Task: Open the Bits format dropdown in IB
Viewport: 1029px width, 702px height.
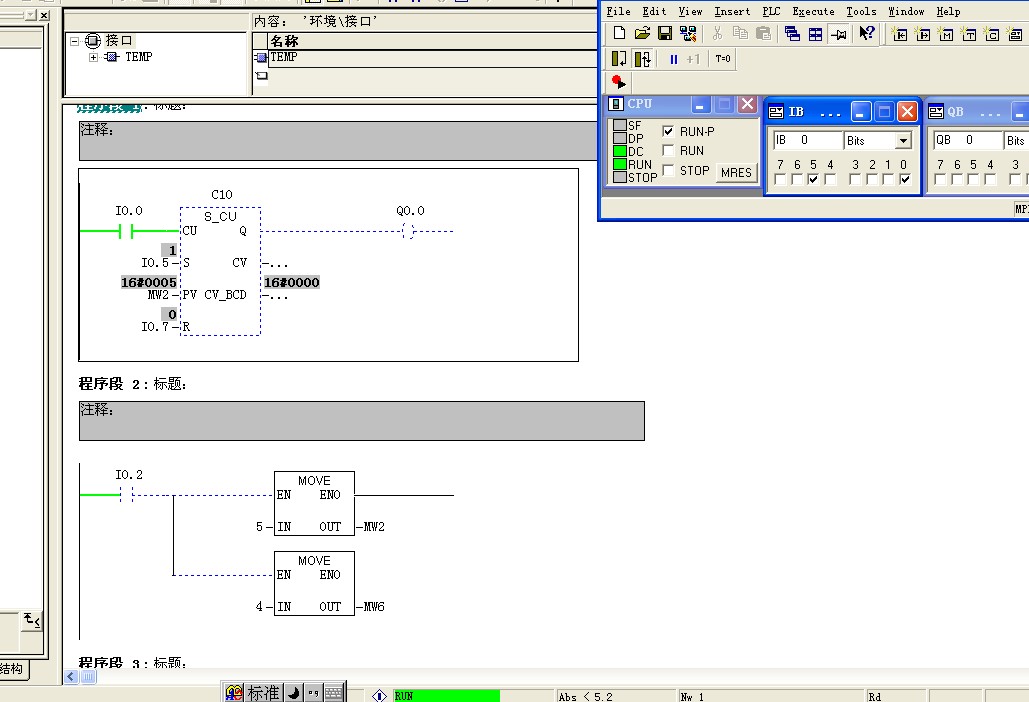Action: click(903, 141)
